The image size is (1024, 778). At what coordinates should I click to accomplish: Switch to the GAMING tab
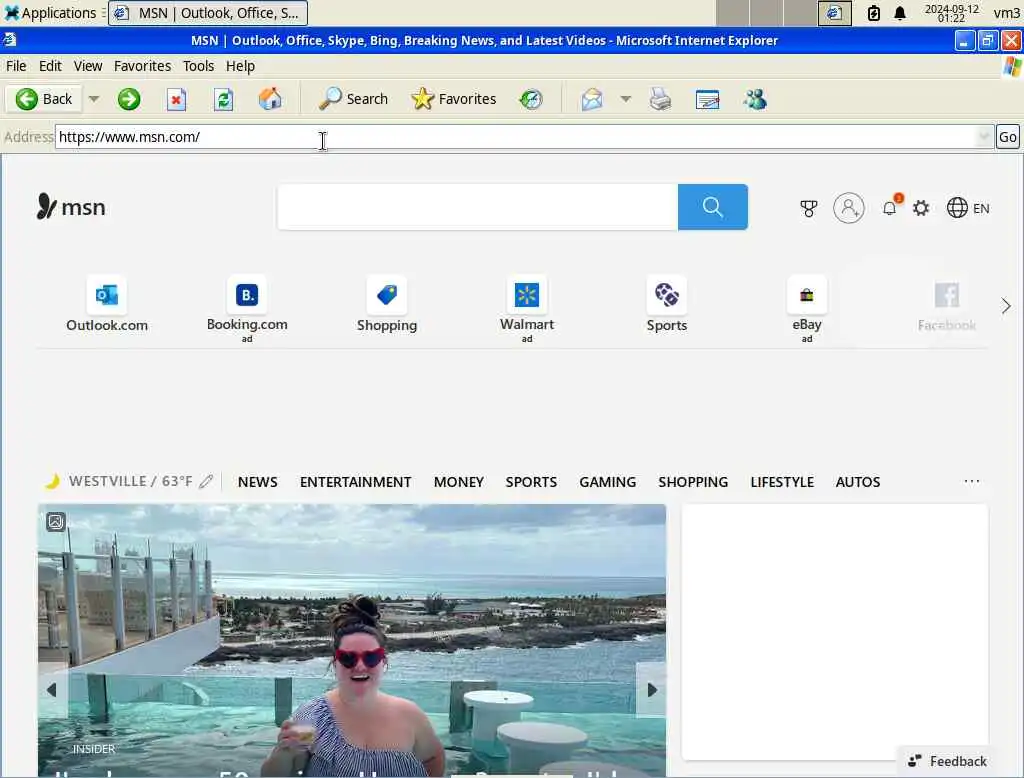coord(607,482)
